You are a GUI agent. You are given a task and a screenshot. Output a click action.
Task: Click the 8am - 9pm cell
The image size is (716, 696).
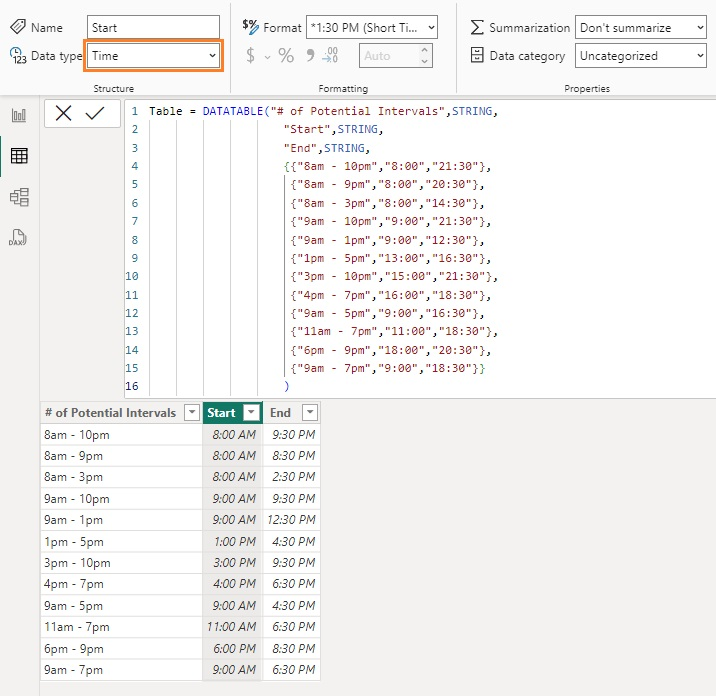(121, 456)
